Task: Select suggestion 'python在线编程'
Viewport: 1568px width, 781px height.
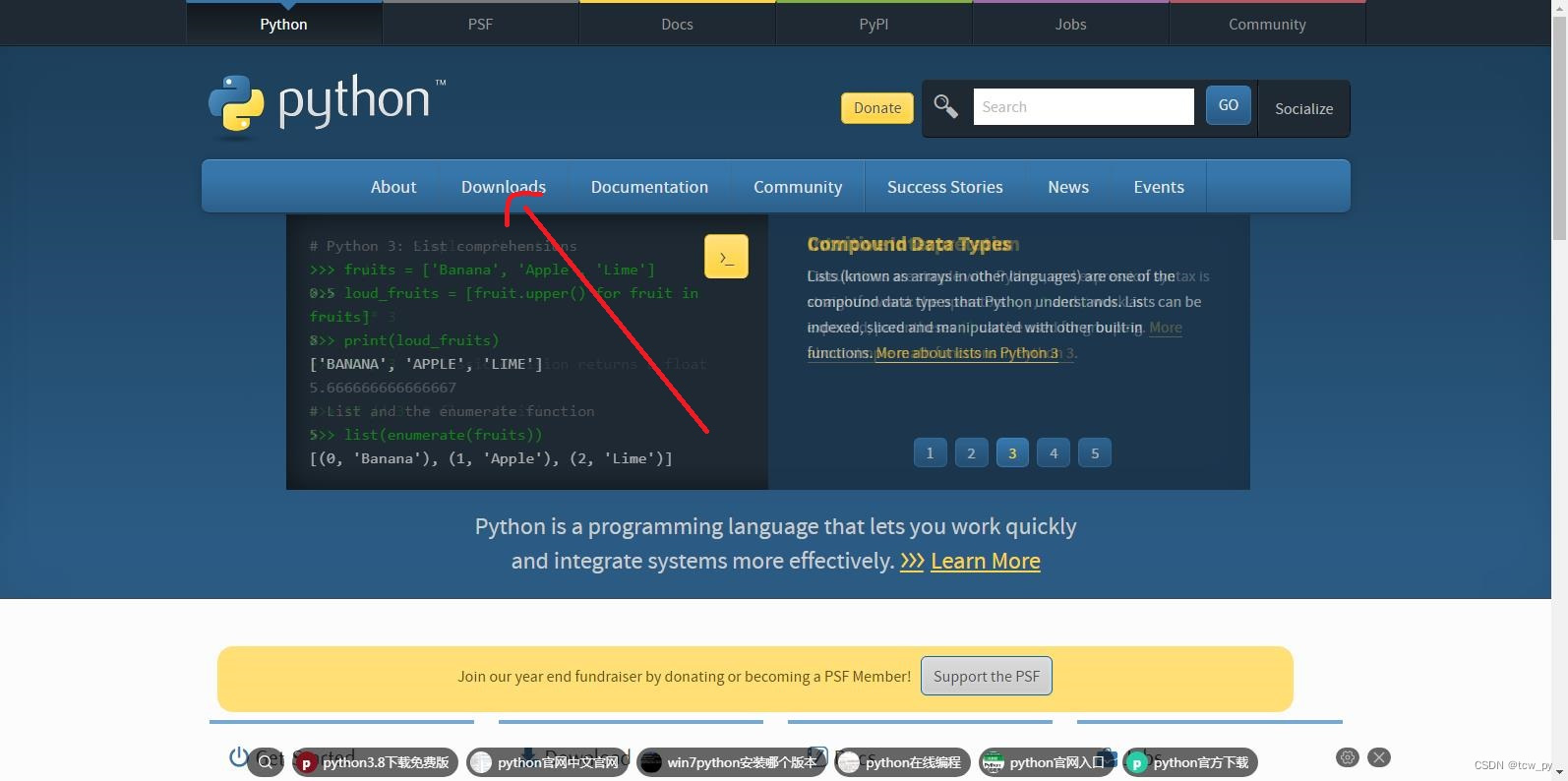Action: pos(902,762)
